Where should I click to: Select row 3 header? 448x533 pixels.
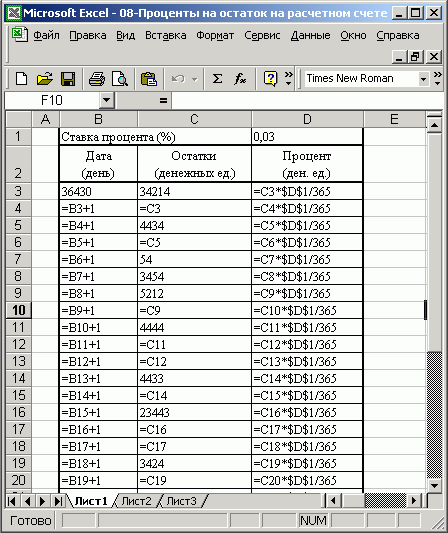click(19, 191)
